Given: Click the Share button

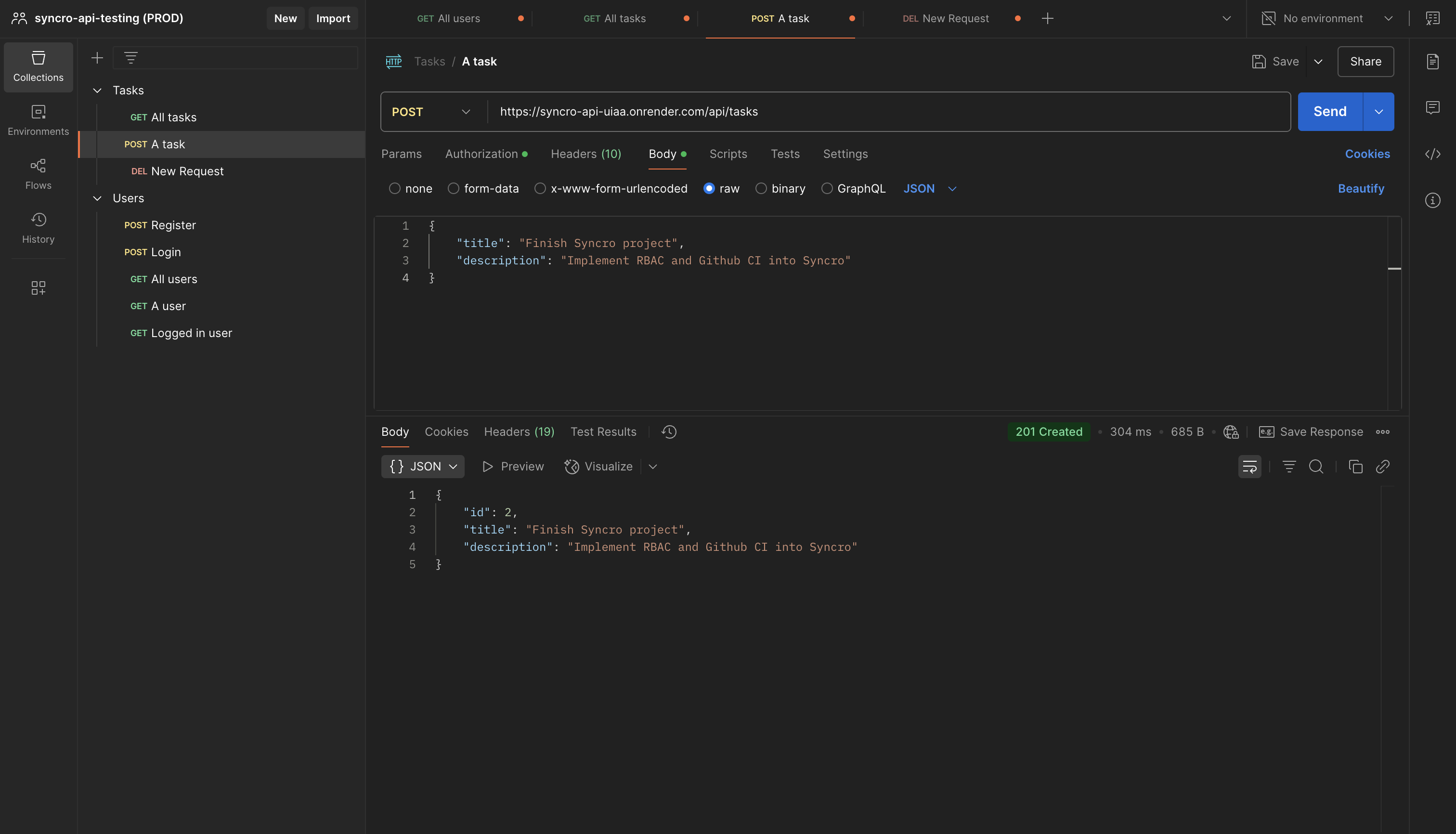Looking at the screenshot, I should 1365,61.
